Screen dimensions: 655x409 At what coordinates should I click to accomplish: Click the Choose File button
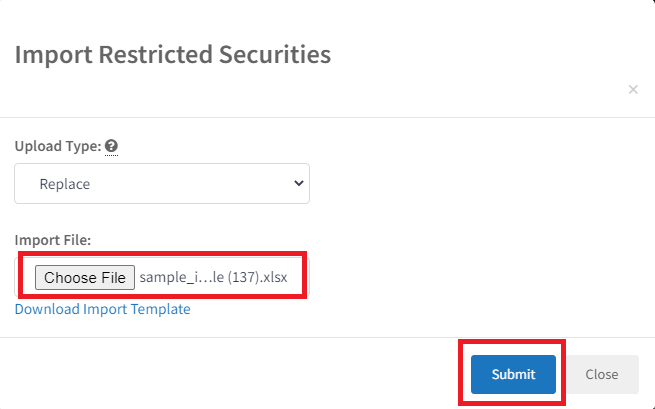click(85, 277)
